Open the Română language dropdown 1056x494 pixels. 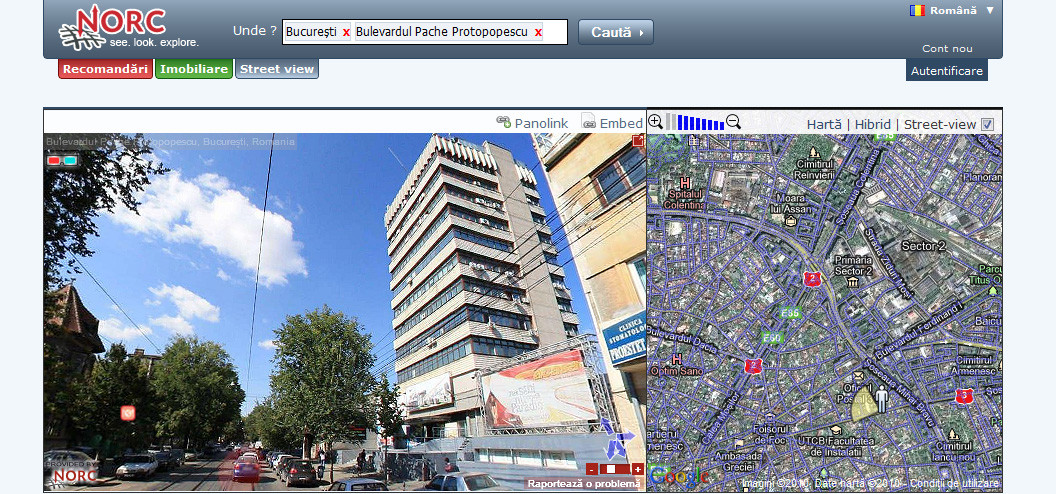[x=951, y=10]
